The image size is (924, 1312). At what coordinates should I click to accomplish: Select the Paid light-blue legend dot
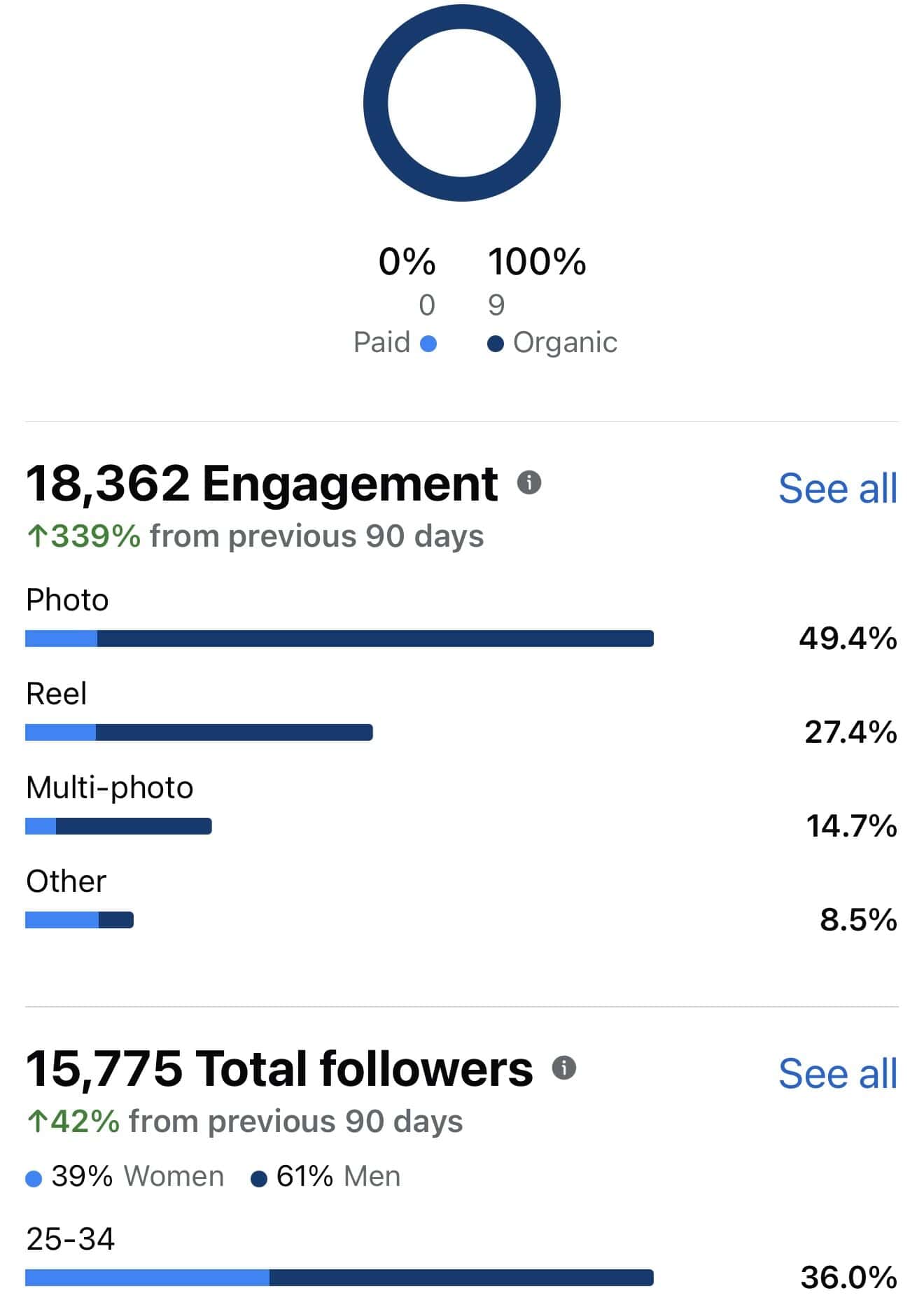428,344
